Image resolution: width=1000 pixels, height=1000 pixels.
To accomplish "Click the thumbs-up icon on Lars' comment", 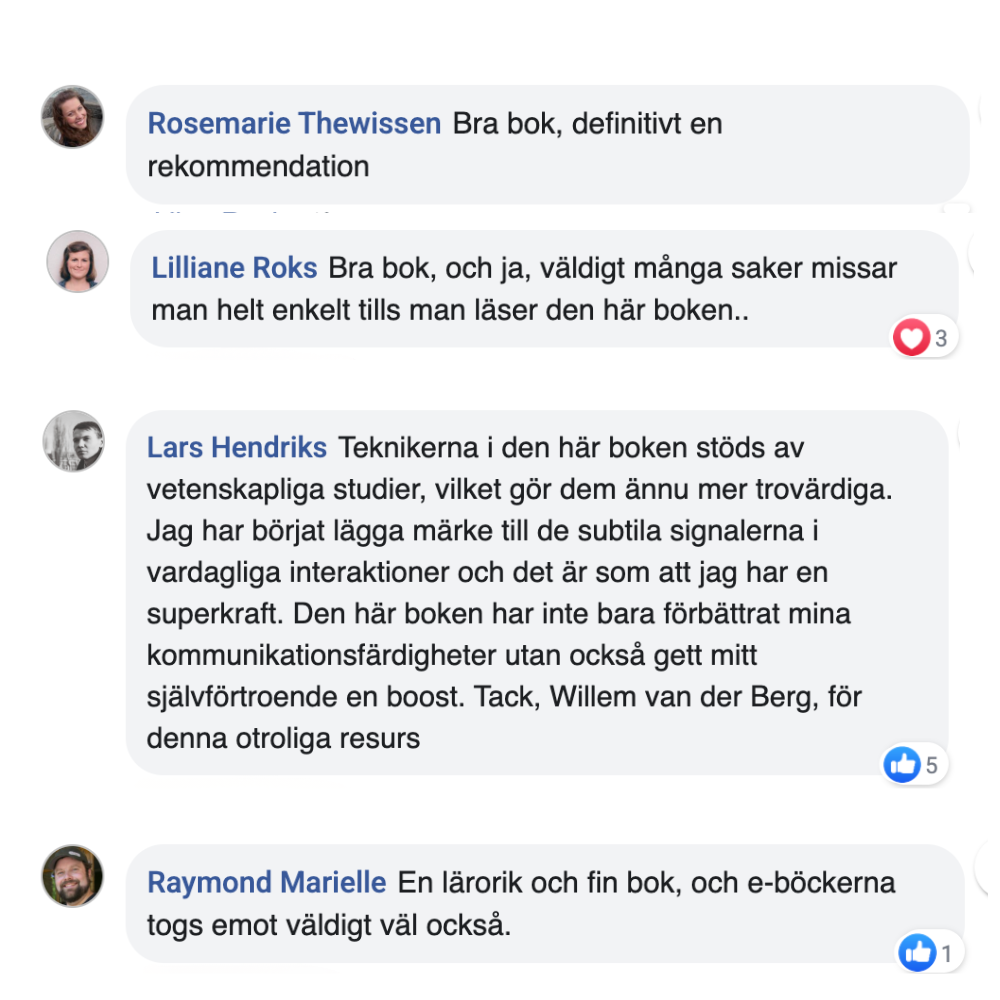I will click(x=902, y=766).
